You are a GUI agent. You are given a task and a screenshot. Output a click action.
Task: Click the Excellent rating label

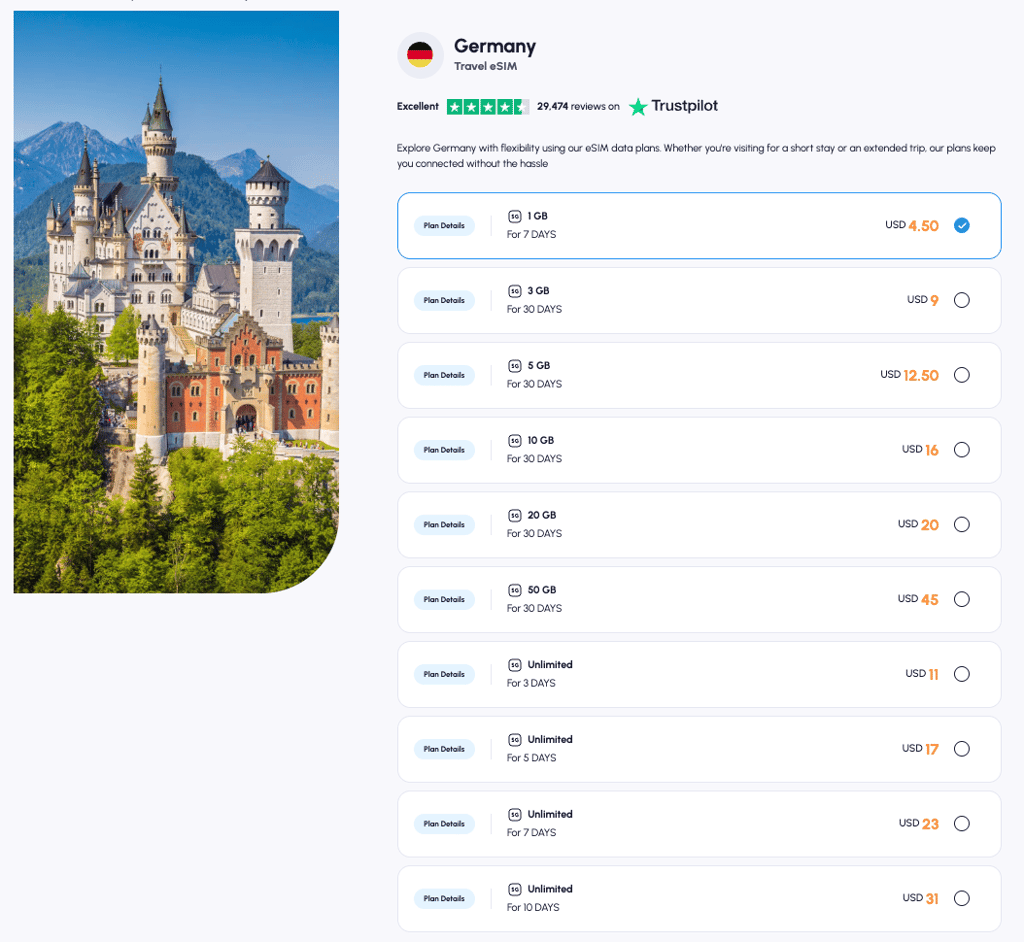pos(418,106)
